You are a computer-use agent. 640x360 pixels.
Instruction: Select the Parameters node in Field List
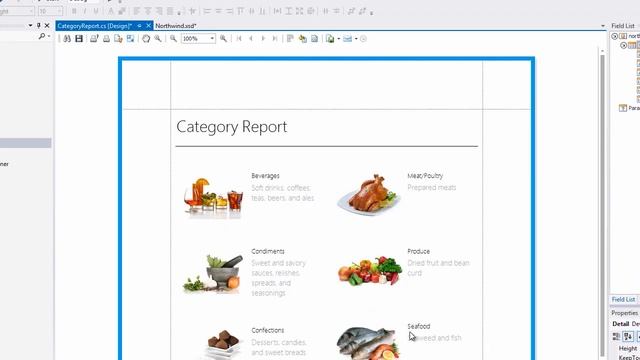pos(629,108)
